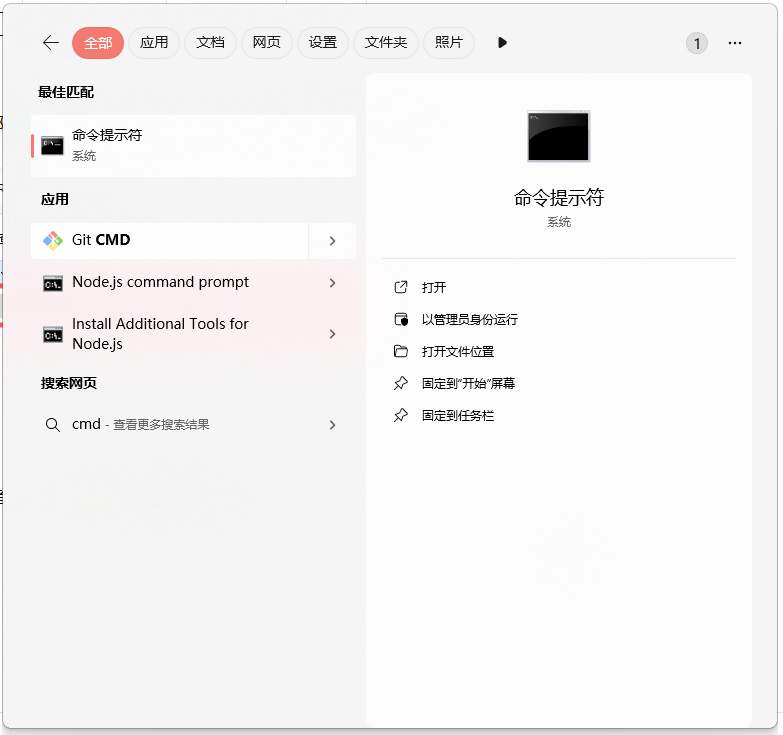Switch to the 文件夹 filter tab
The height and width of the screenshot is (735, 783).
(x=386, y=43)
